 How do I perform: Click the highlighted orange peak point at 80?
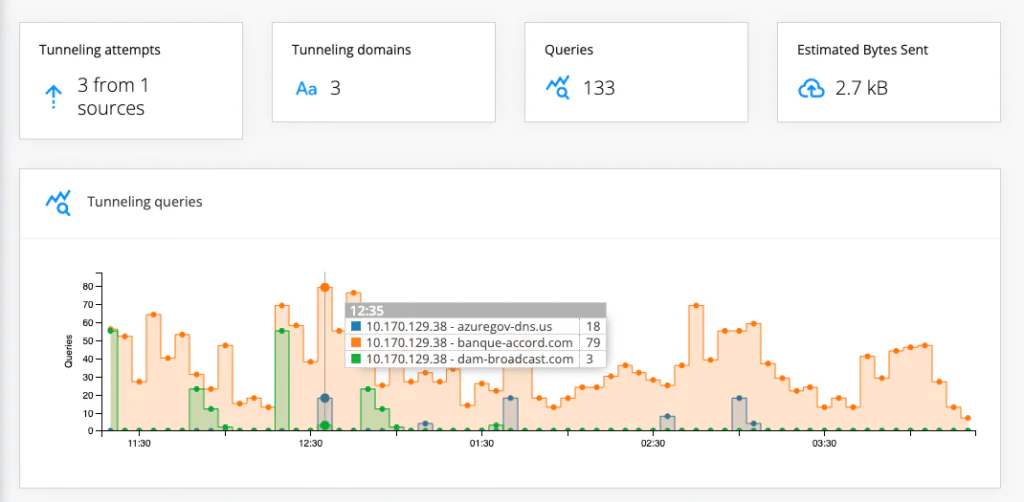[325, 287]
